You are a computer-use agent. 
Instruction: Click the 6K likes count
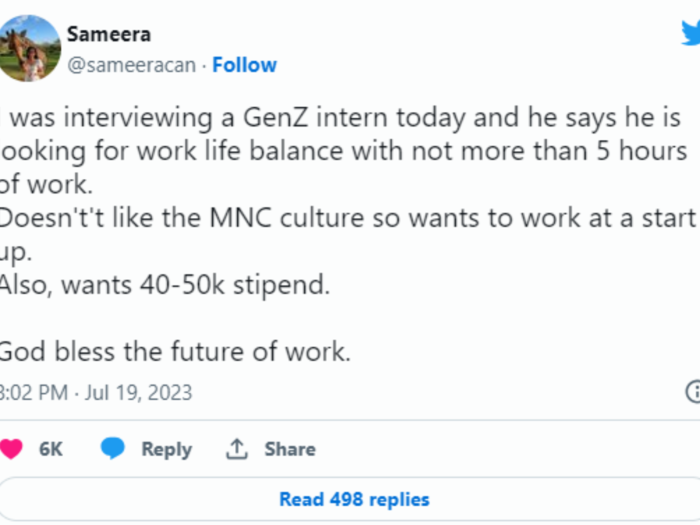51,449
